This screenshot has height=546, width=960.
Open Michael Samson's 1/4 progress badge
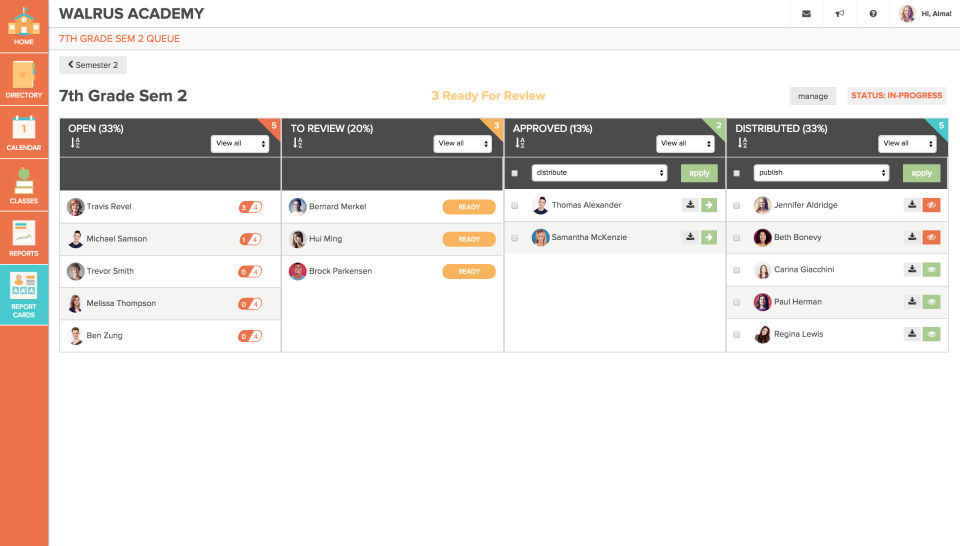click(x=250, y=239)
